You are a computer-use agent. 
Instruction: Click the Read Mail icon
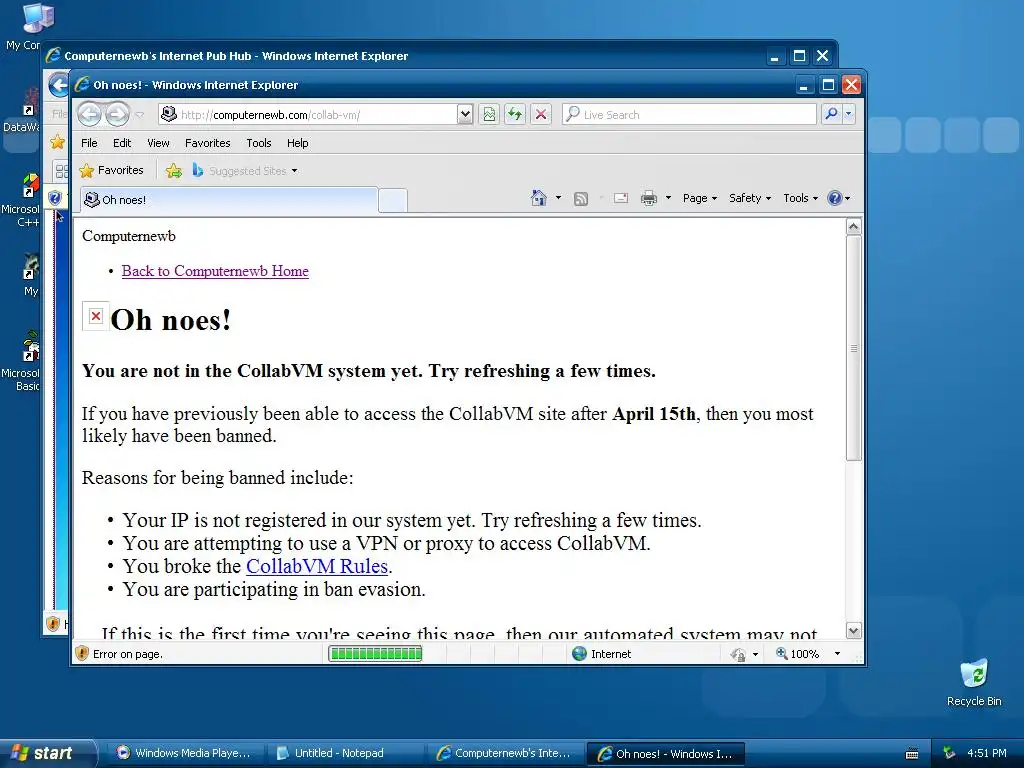tap(620, 198)
